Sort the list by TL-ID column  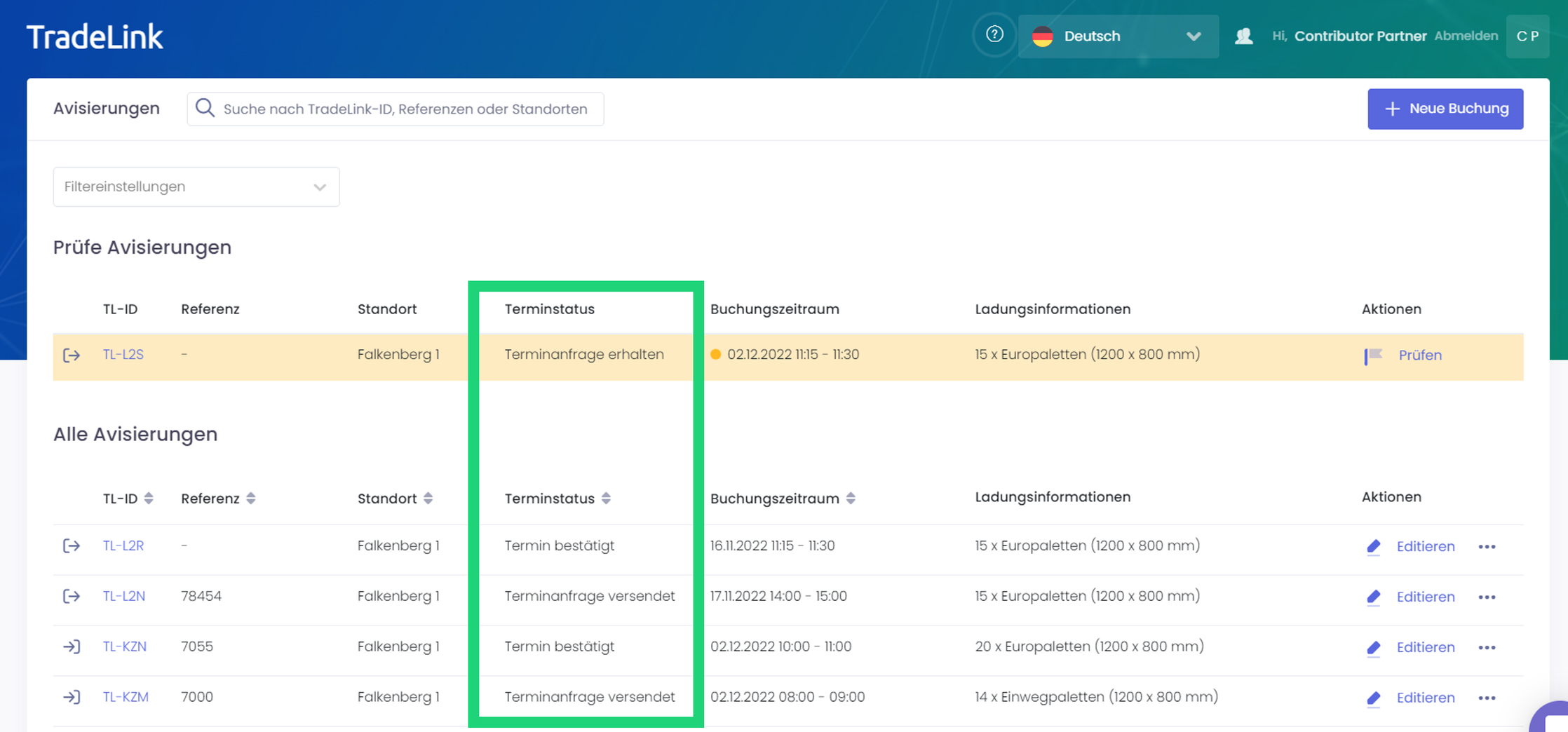click(x=149, y=499)
